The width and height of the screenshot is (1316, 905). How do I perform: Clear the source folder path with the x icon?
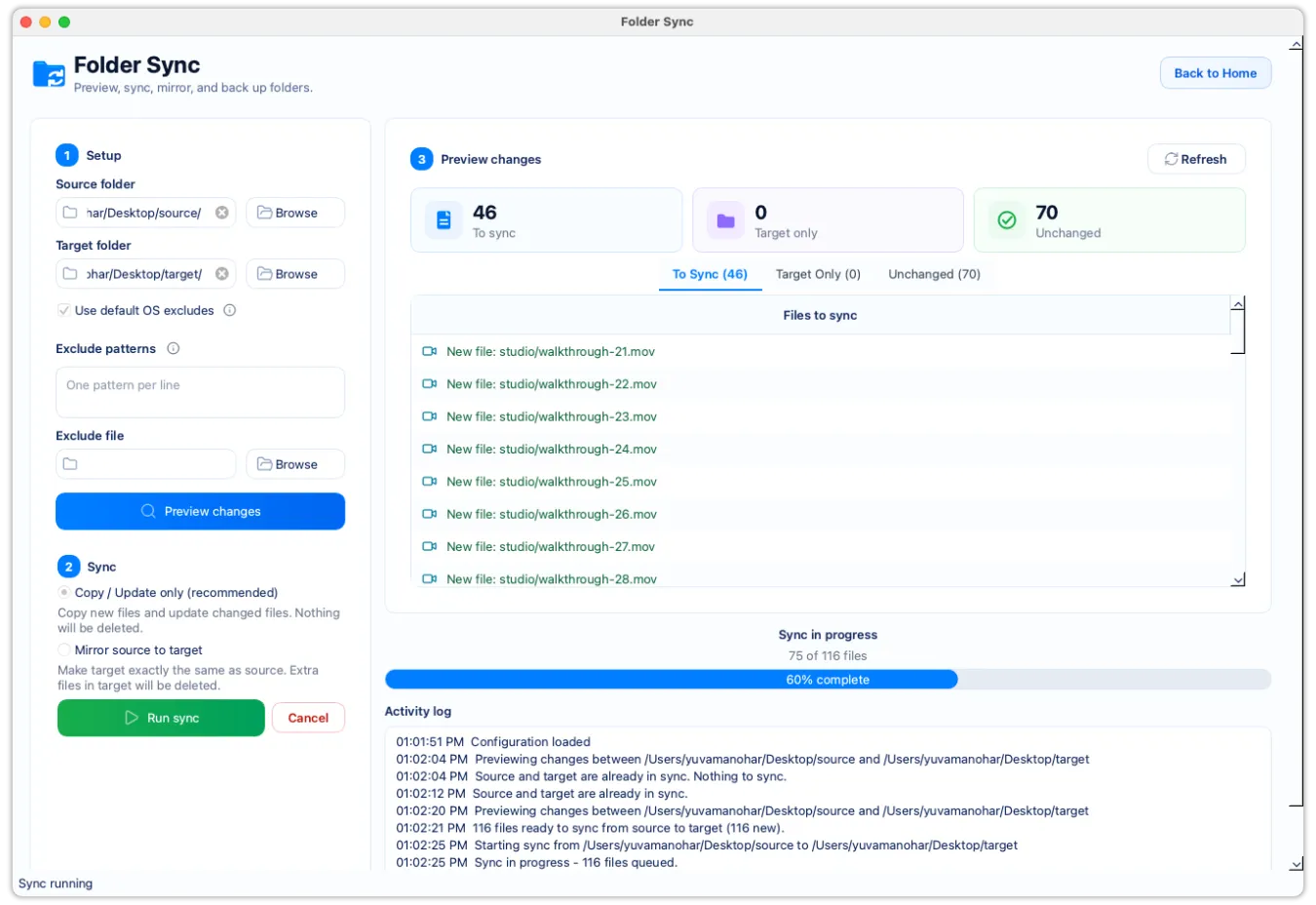tap(222, 213)
